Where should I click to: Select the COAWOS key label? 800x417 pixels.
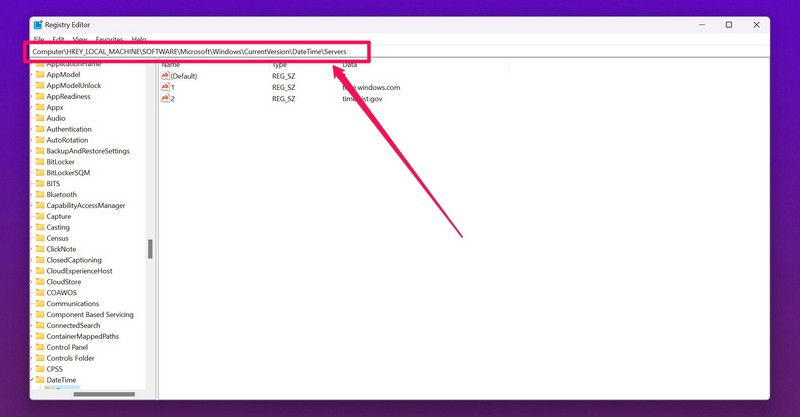pos(61,292)
